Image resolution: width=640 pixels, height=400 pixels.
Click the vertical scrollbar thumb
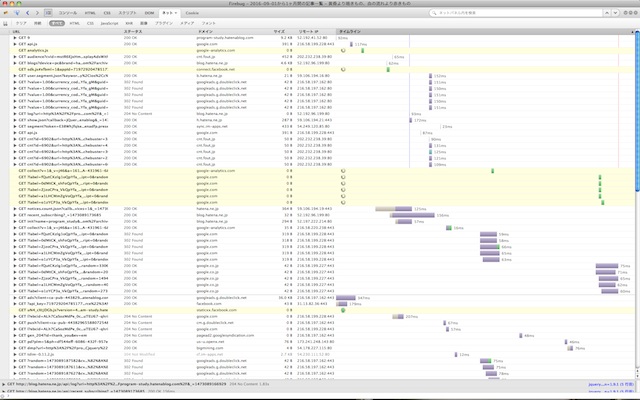click(638, 110)
